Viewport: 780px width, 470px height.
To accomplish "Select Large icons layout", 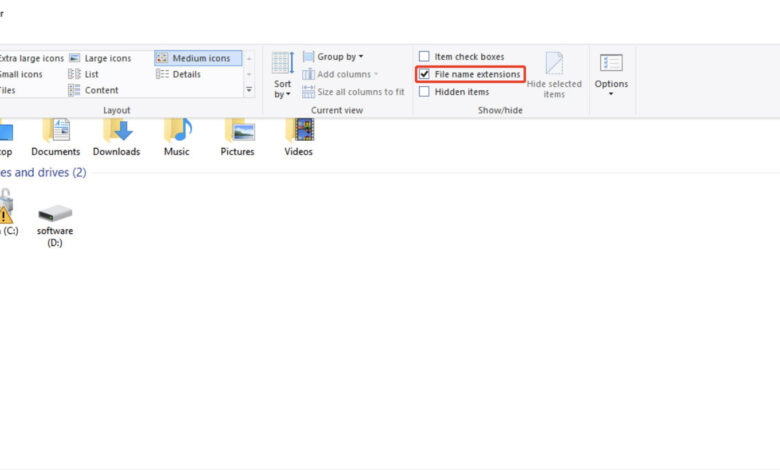I will click(x=100, y=58).
